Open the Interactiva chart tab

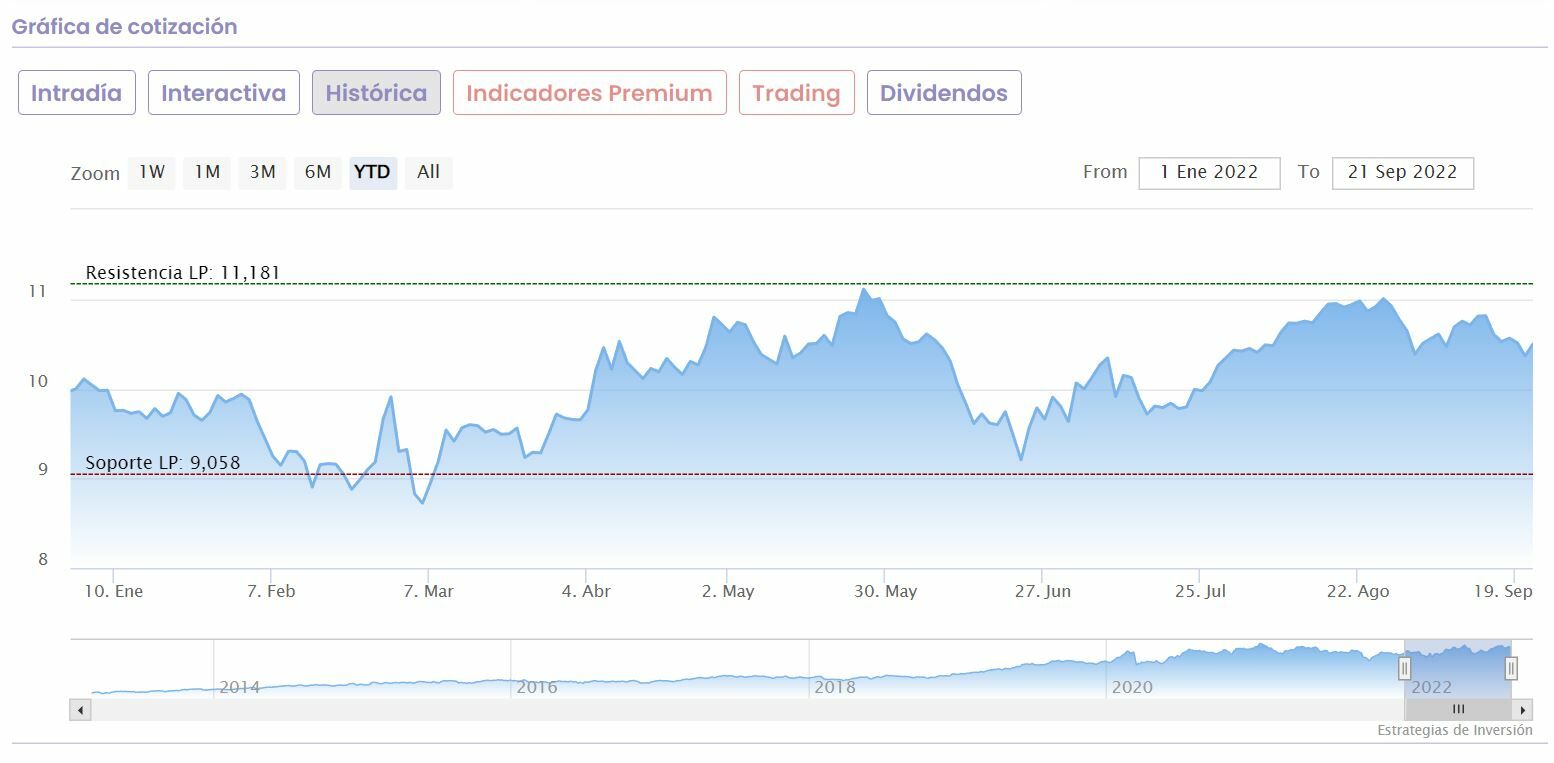pos(223,93)
